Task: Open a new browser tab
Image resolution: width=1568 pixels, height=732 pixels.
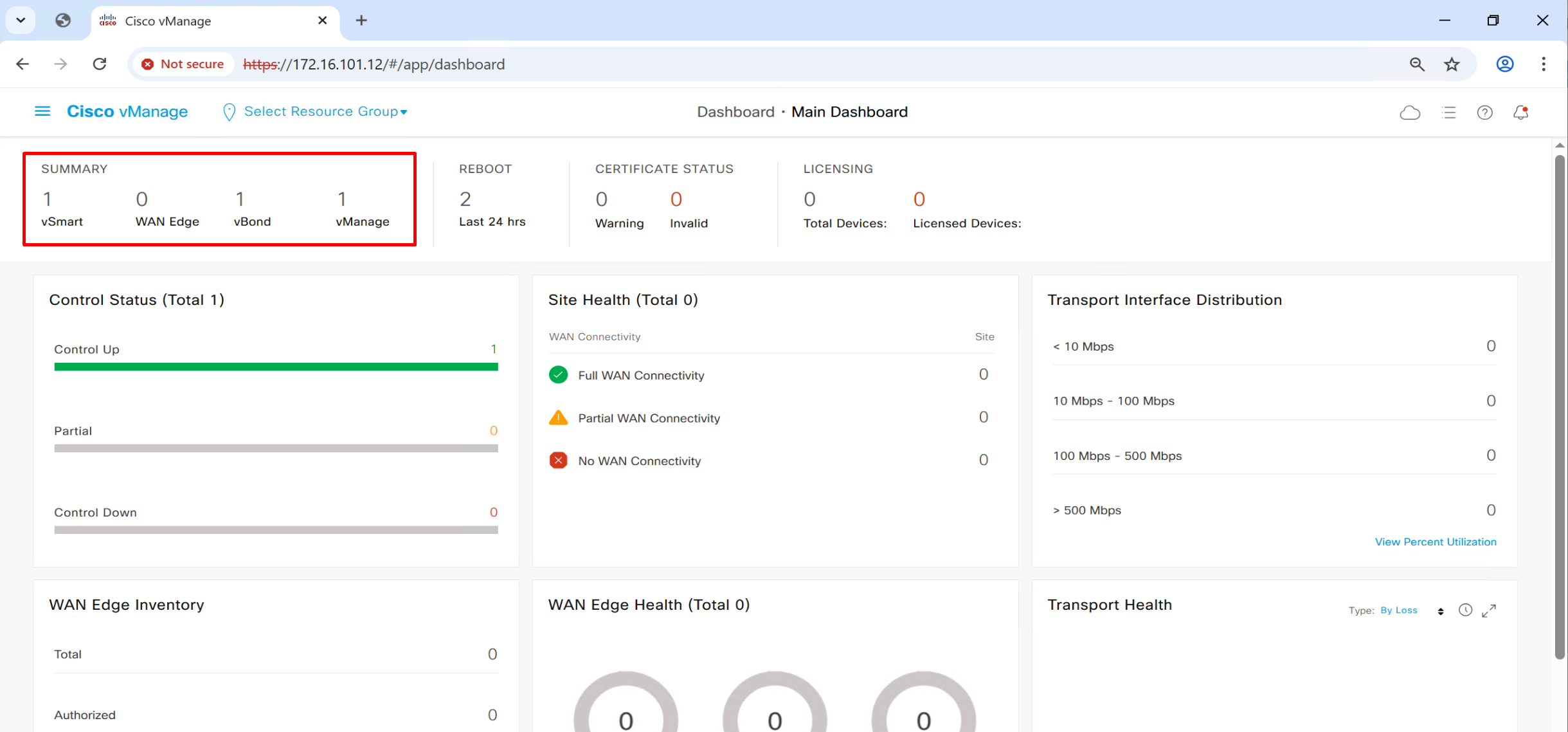Action: coord(361,21)
